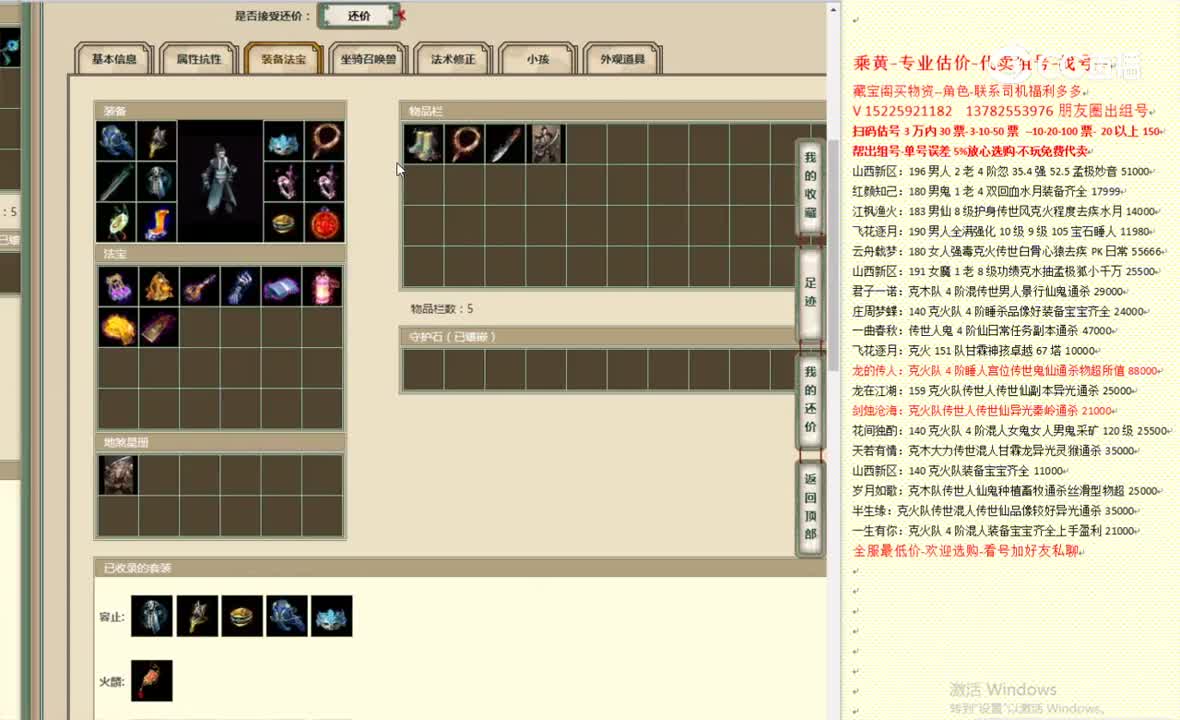
Task: Go to the 外观道具 tab
Action: [x=622, y=59]
